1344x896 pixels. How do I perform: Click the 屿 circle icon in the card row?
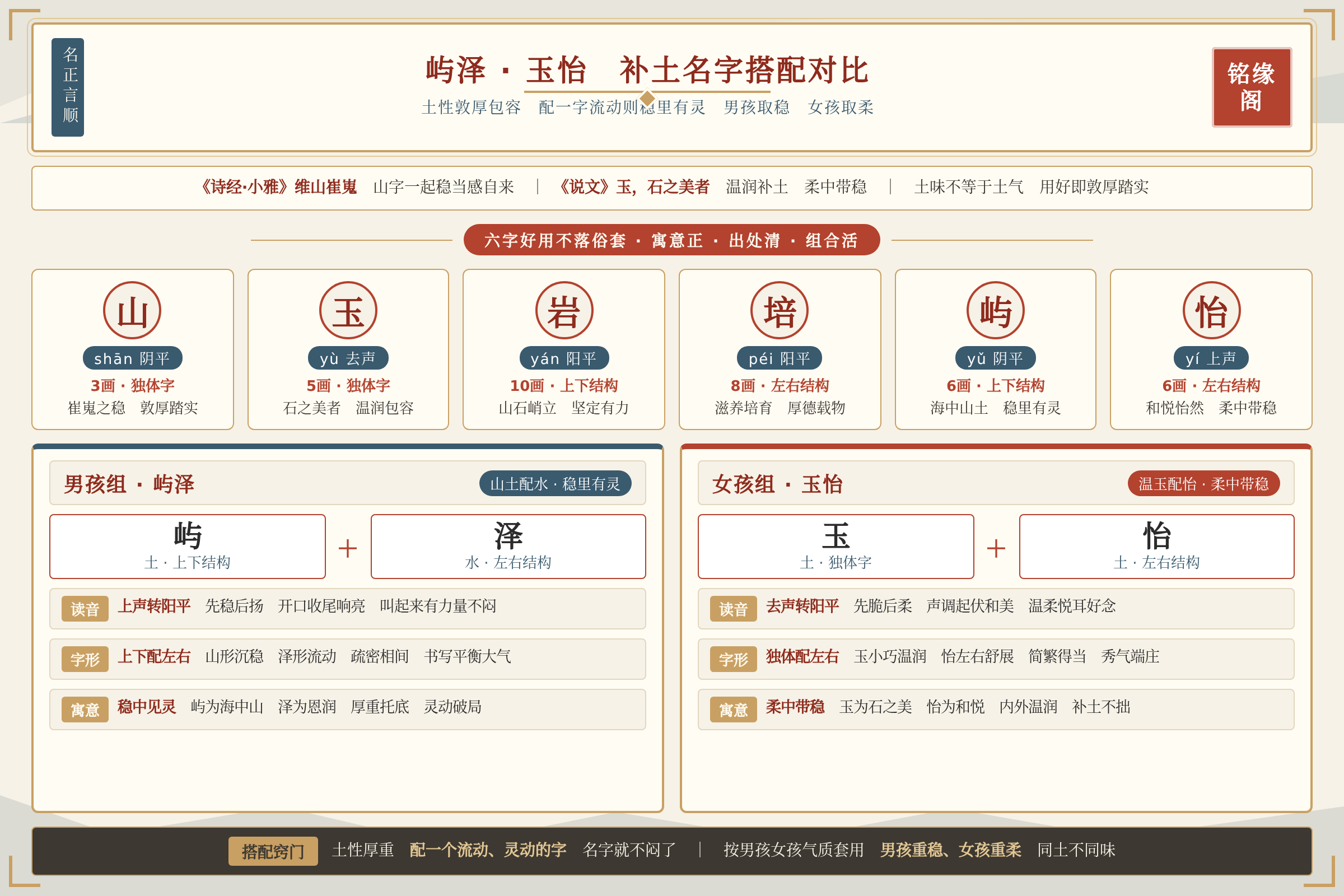click(996, 310)
